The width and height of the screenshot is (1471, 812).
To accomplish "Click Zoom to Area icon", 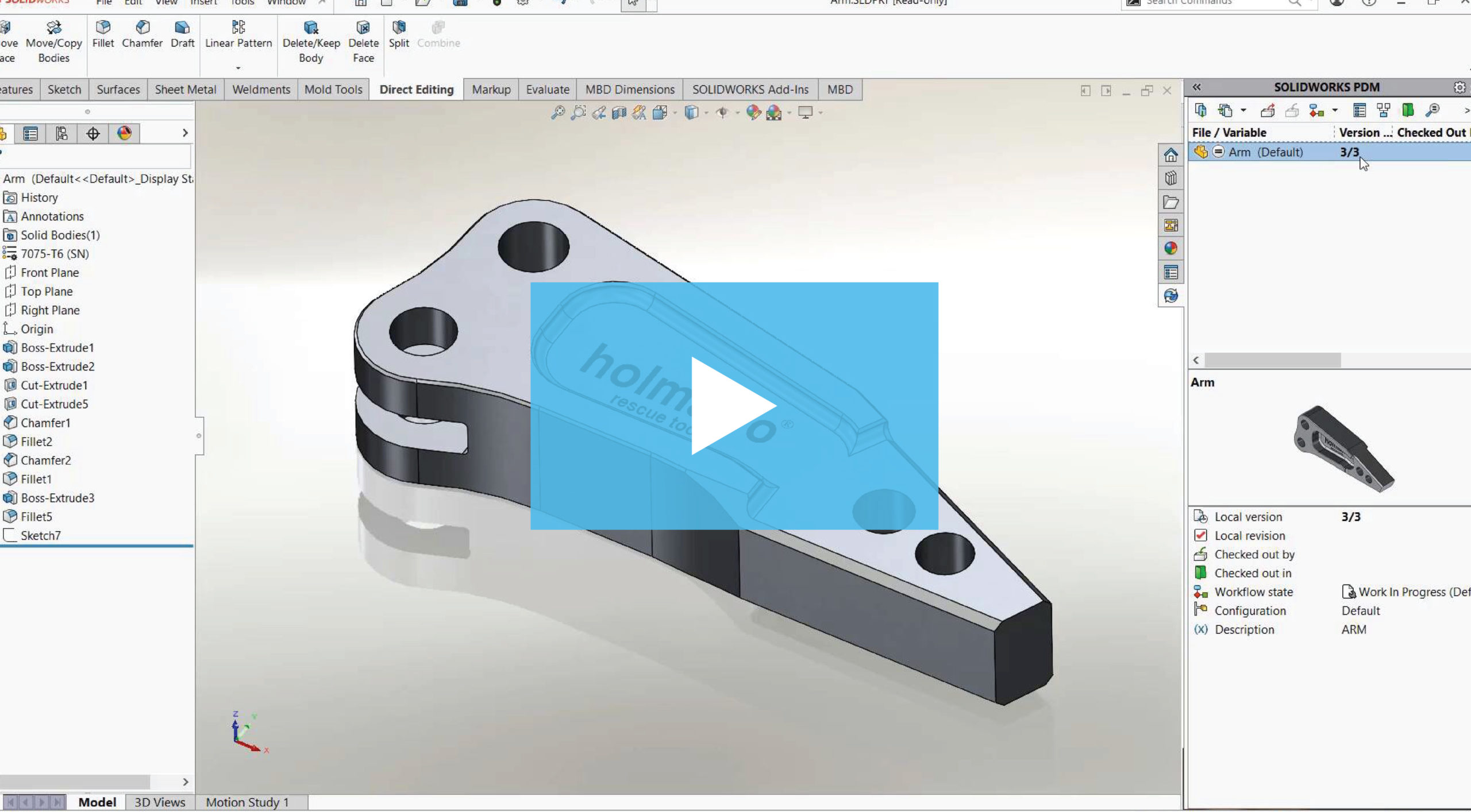I will click(x=578, y=113).
